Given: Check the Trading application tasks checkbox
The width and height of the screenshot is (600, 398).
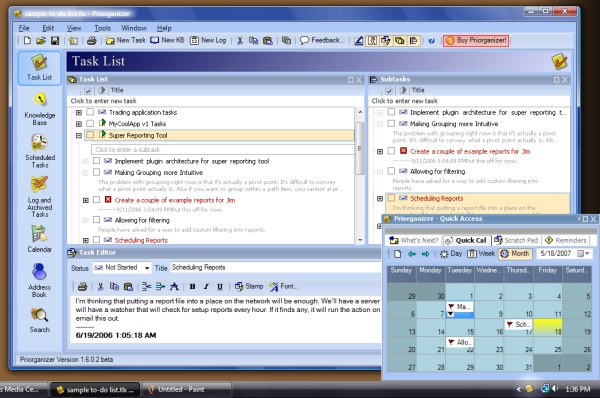Looking at the screenshot, I should pyautogui.click(x=90, y=112).
